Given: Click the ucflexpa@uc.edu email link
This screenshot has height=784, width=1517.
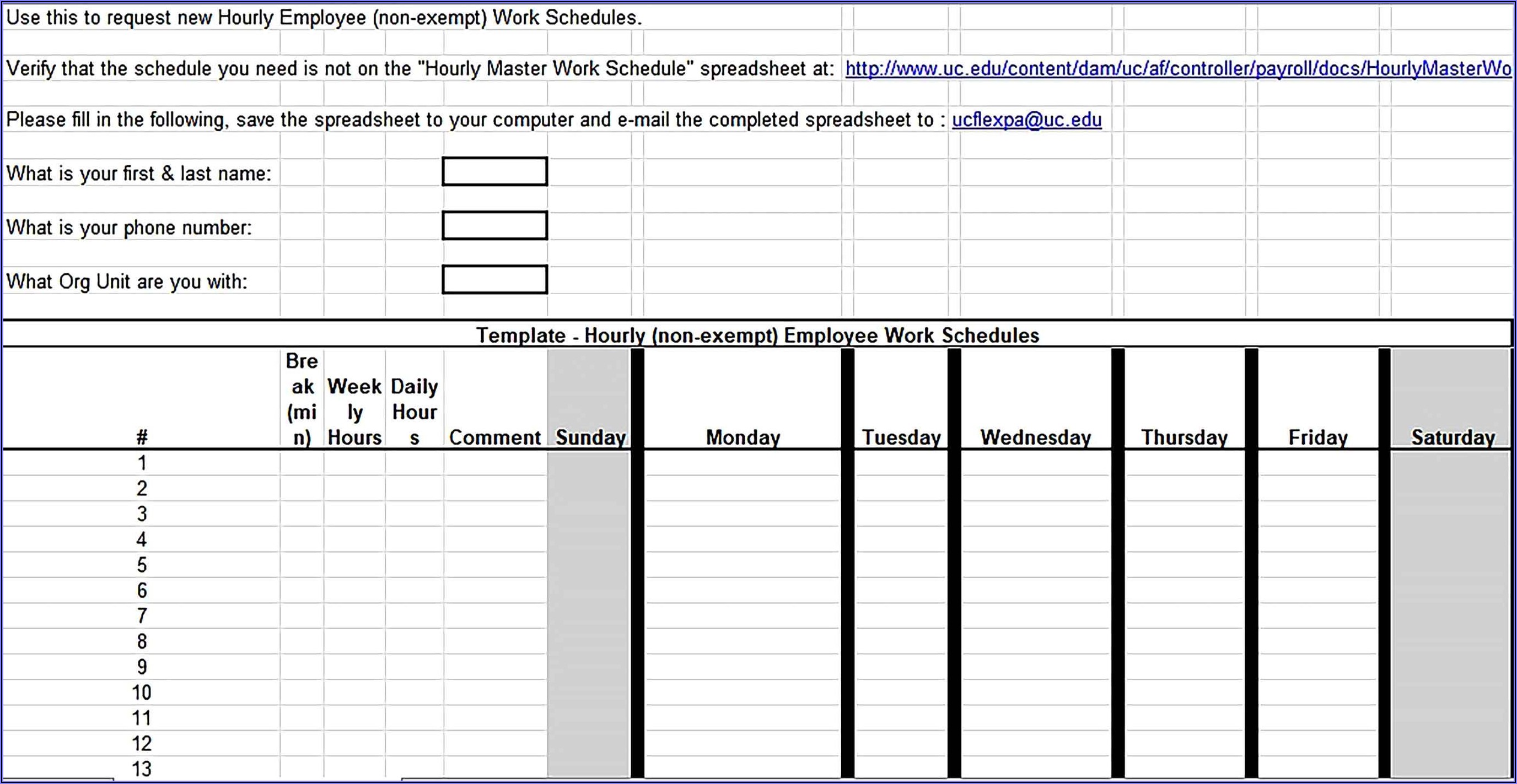Looking at the screenshot, I should pos(1026,120).
